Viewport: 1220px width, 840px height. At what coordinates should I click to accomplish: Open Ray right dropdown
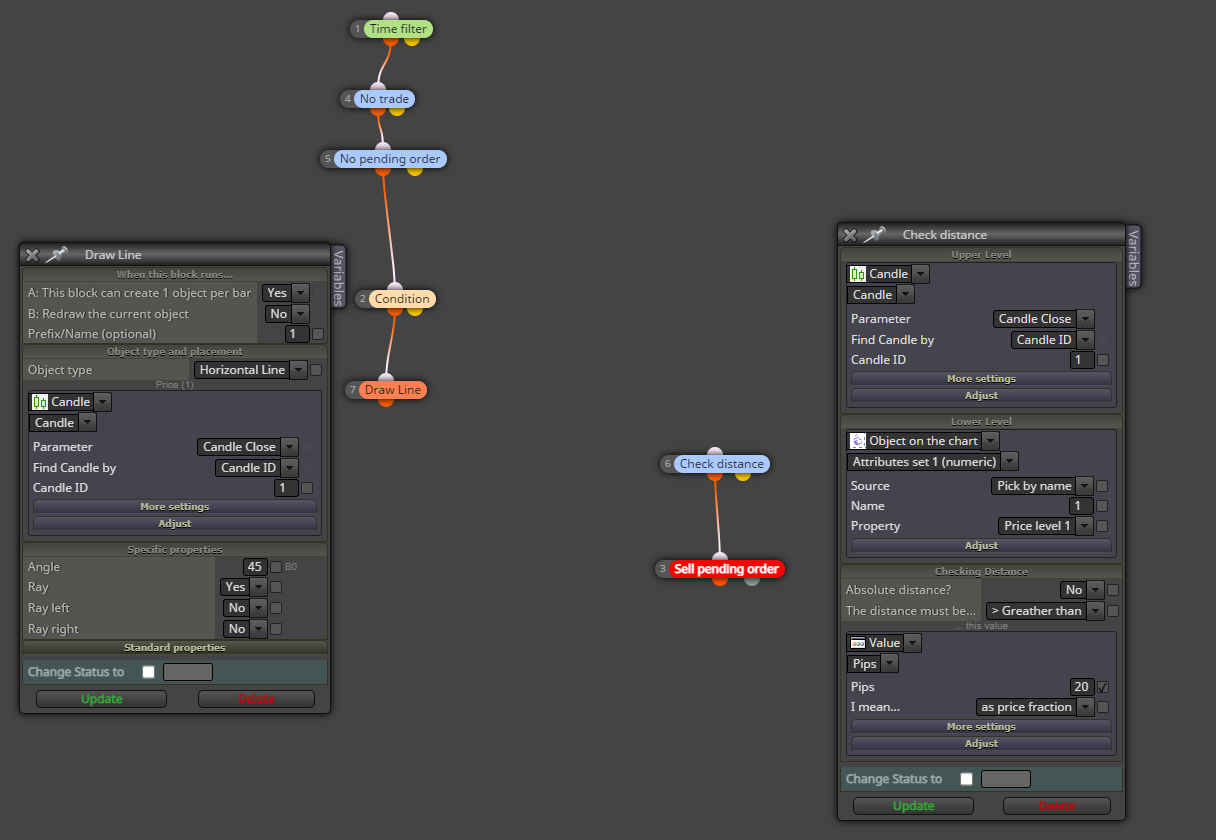tap(245, 629)
